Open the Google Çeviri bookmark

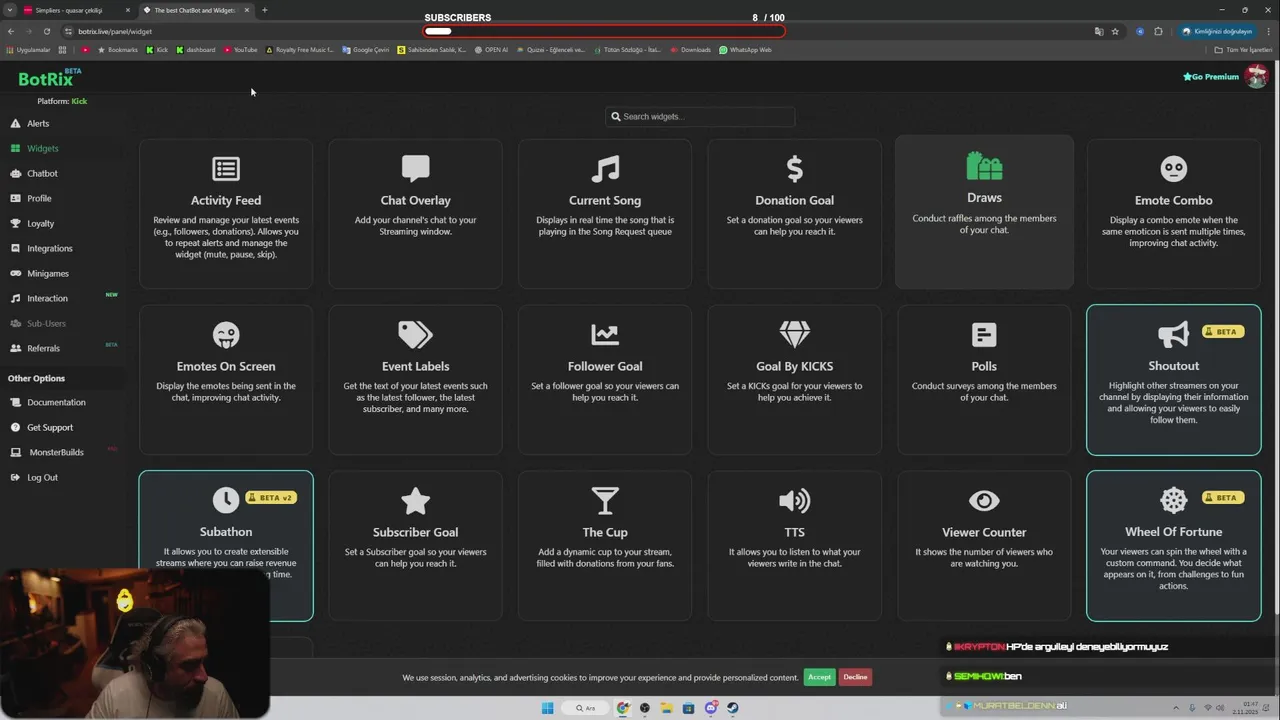[366, 50]
